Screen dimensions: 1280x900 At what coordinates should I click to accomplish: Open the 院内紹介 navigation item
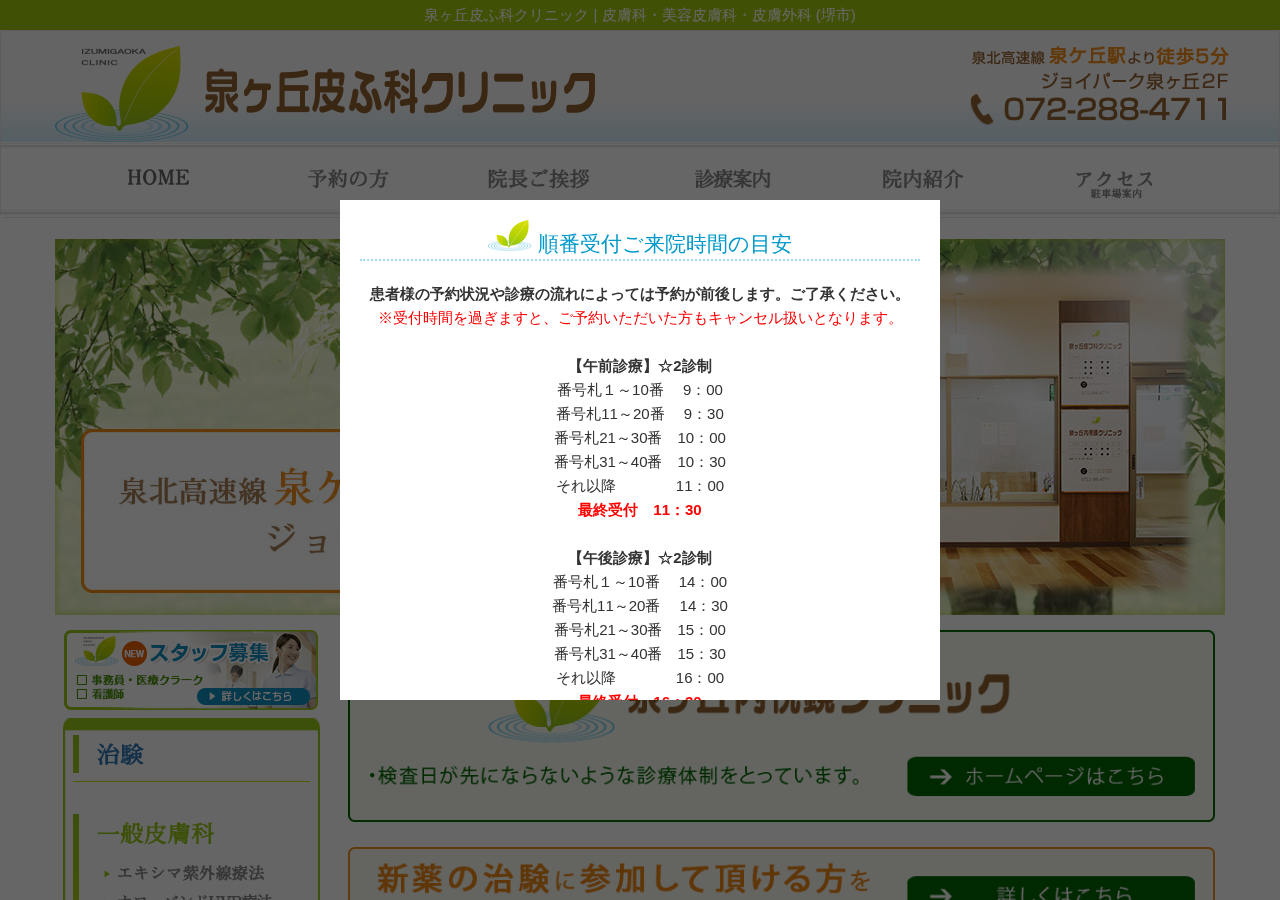922,179
